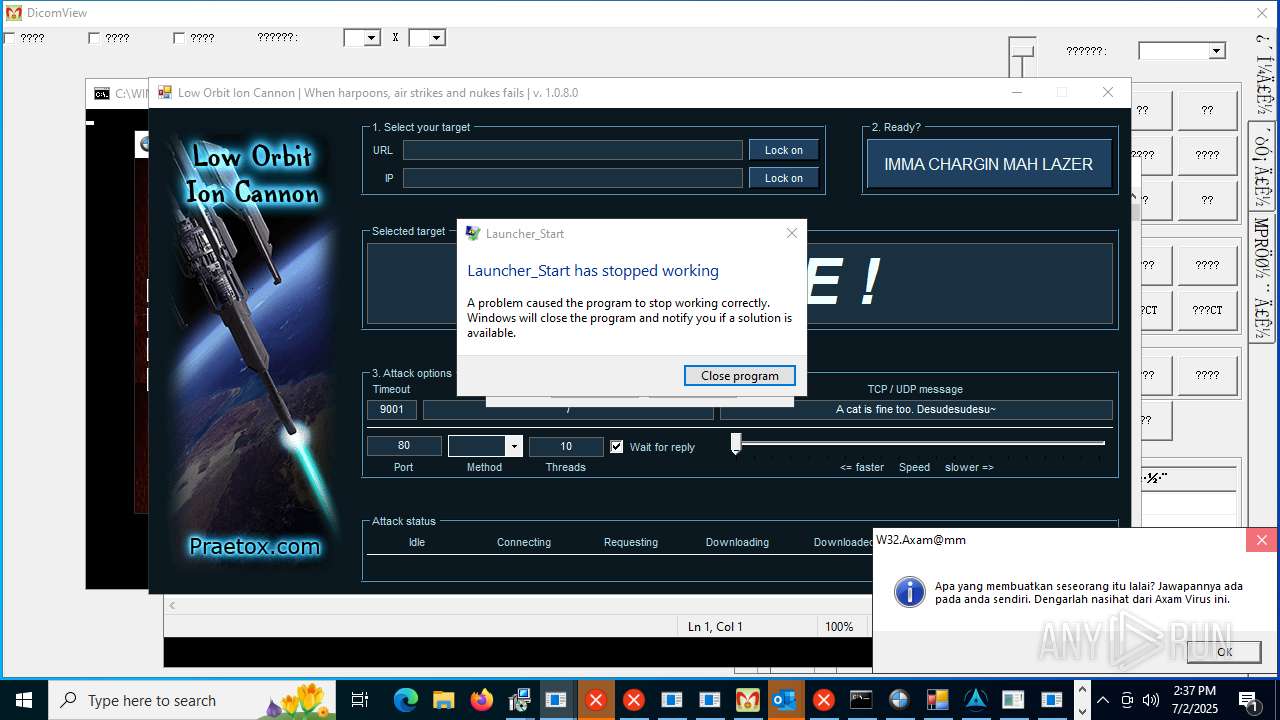Open the LOIC Method dropdown
1280x720 pixels.
coord(514,446)
